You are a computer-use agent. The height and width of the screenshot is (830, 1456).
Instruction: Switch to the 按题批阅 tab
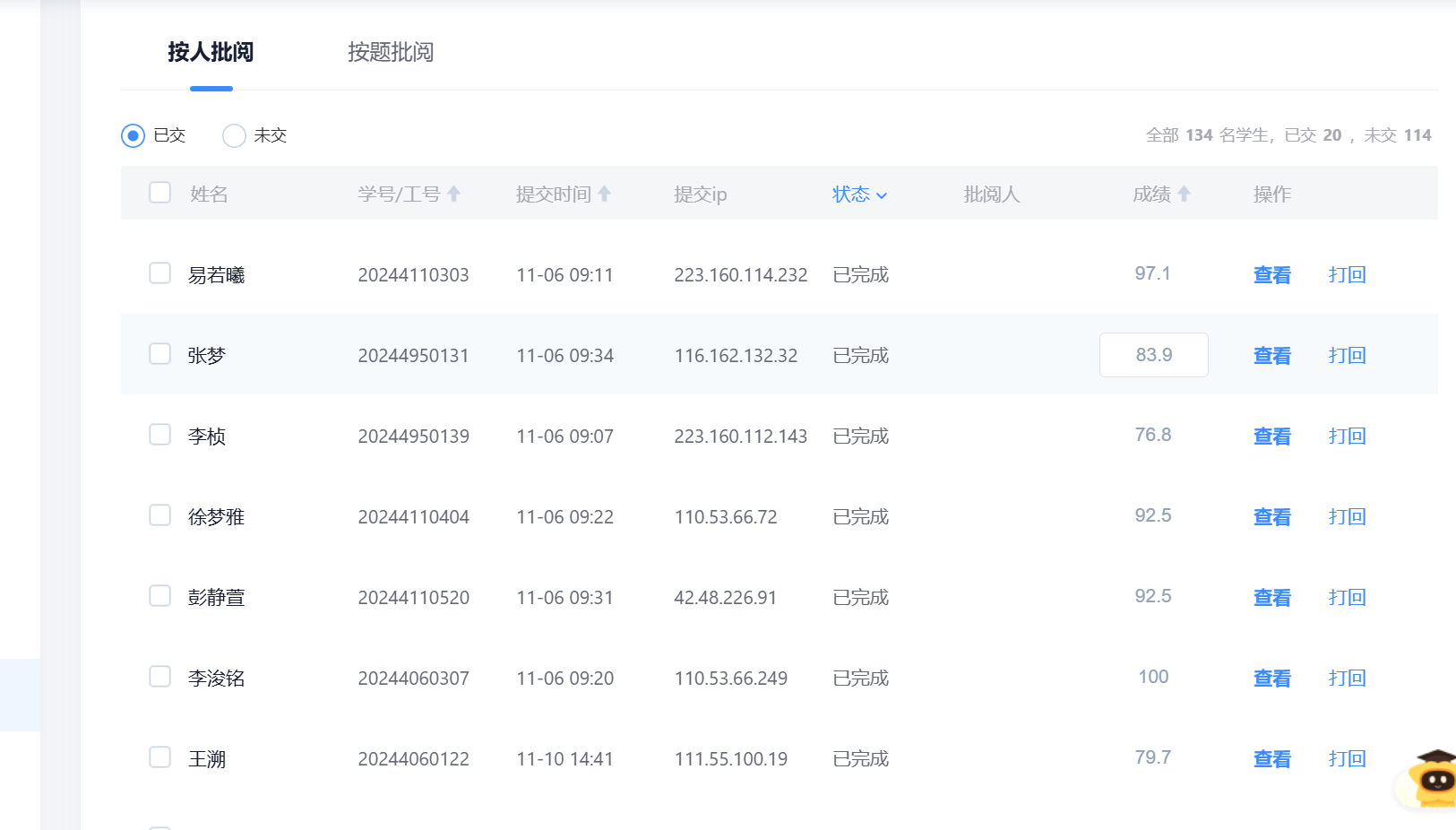point(391,52)
